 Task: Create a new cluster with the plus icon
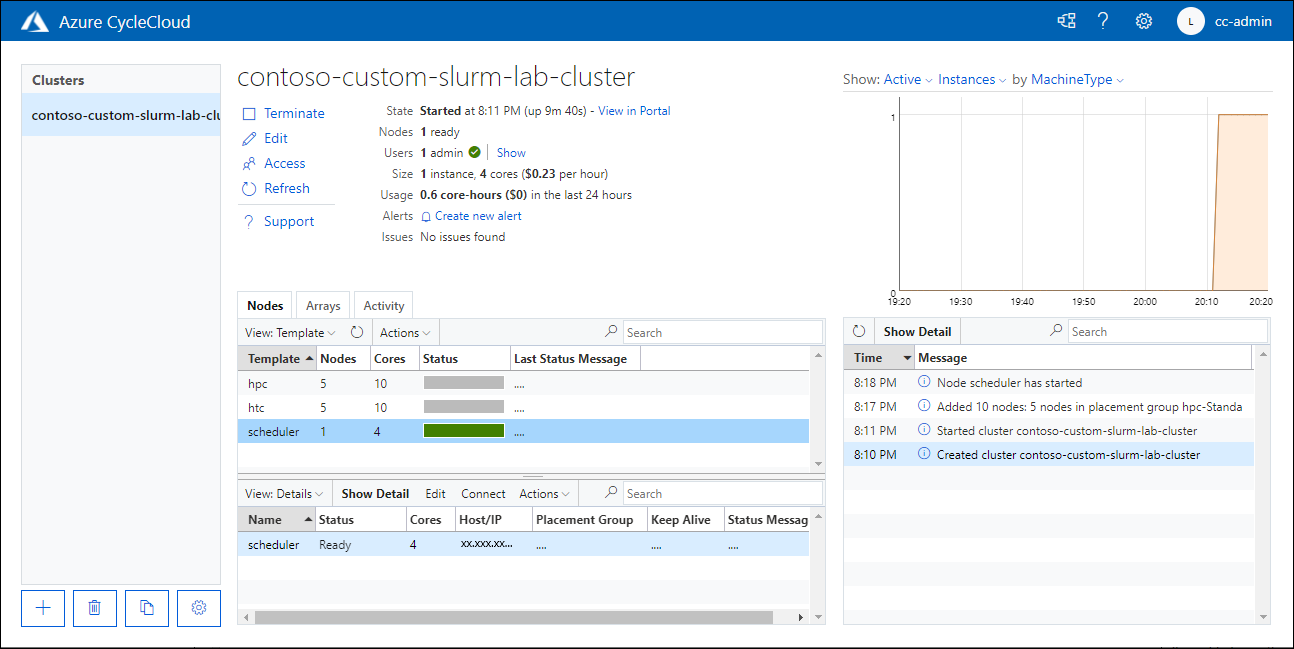pyautogui.click(x=42, y=608)
